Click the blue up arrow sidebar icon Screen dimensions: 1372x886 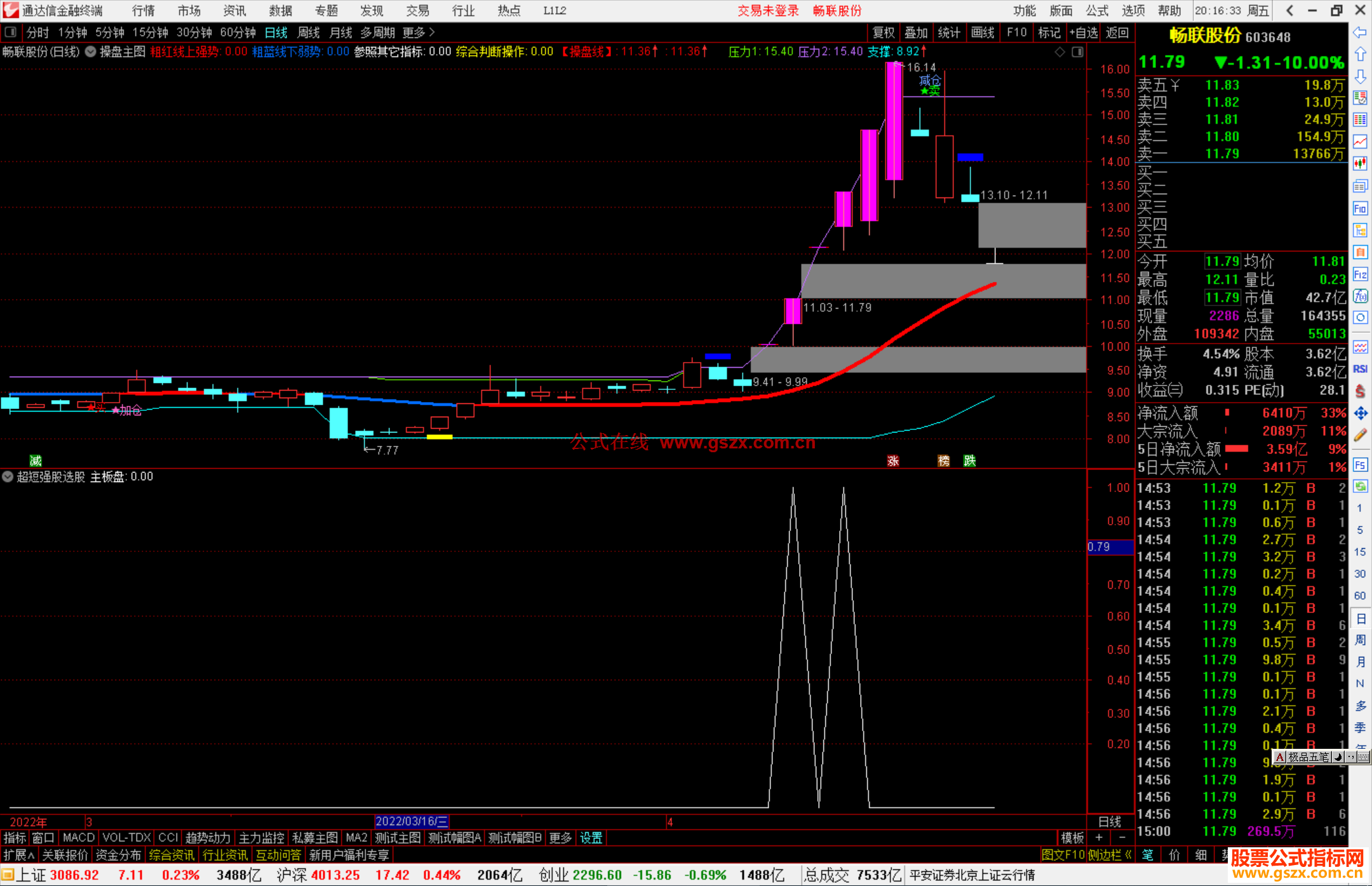pyautogui.click(x=1360, y=54)
